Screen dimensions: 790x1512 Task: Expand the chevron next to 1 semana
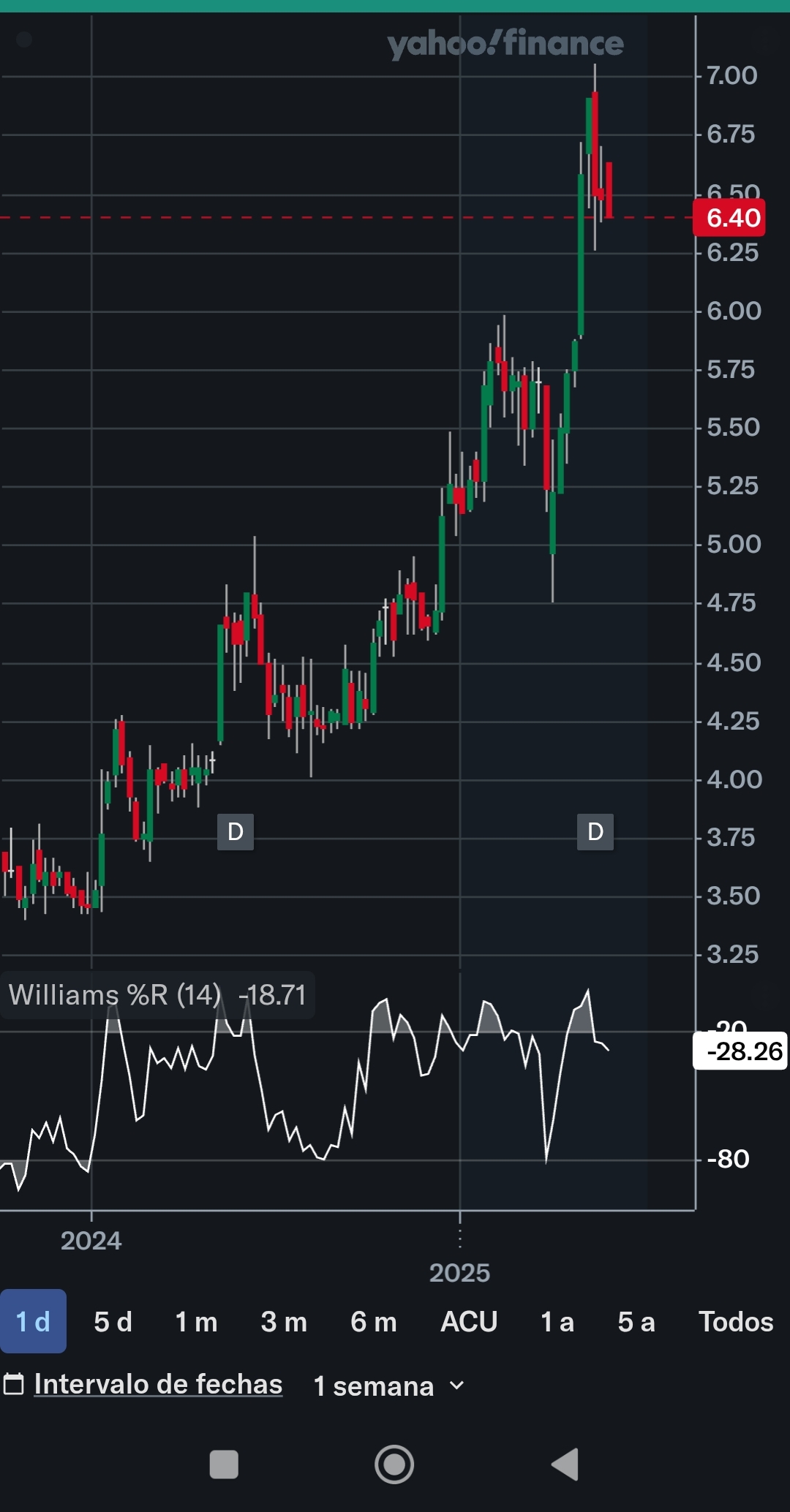(456, 1386)
